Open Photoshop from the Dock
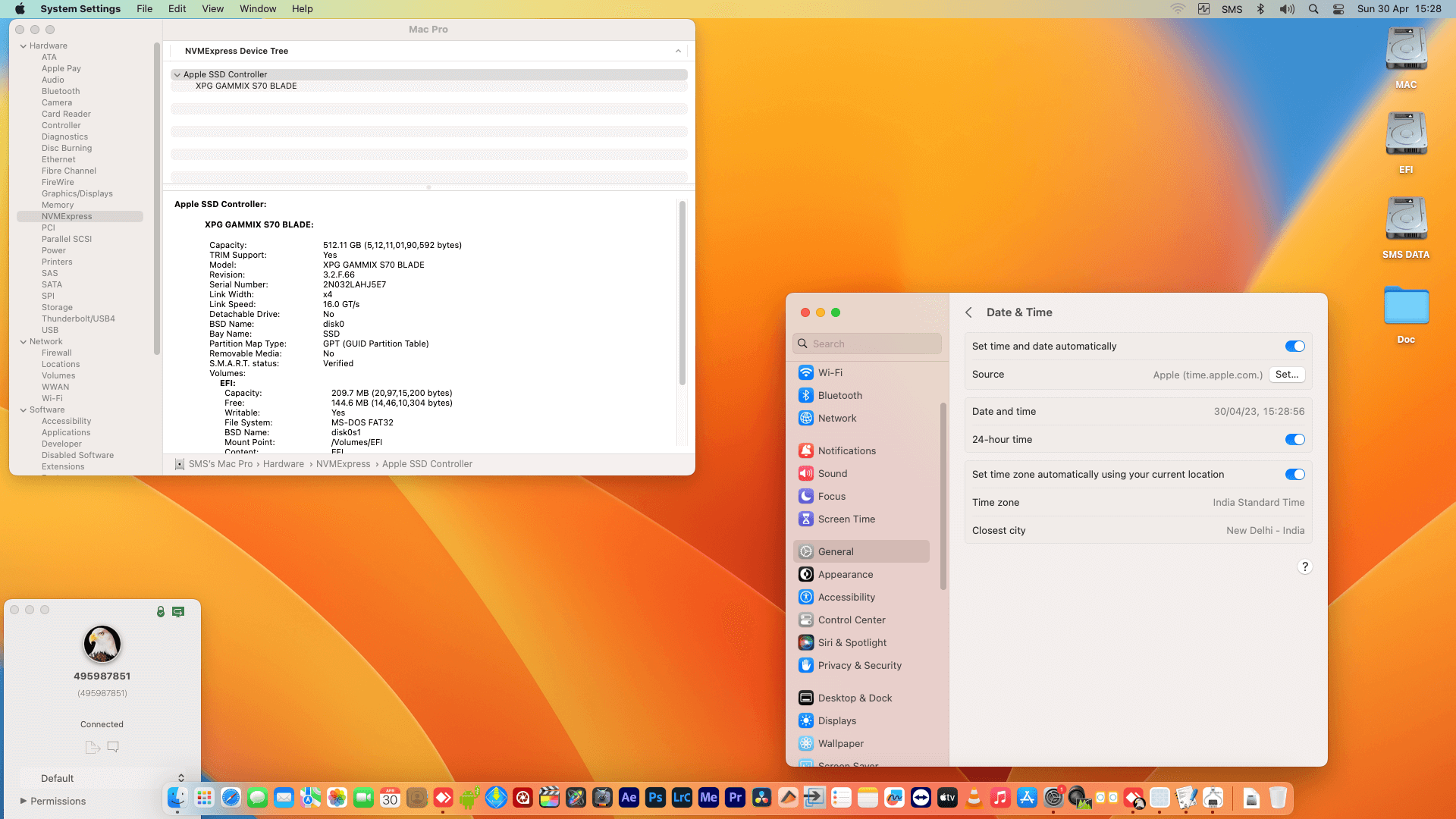This screenshot has height=819, width=1456. tap(655, 798)
